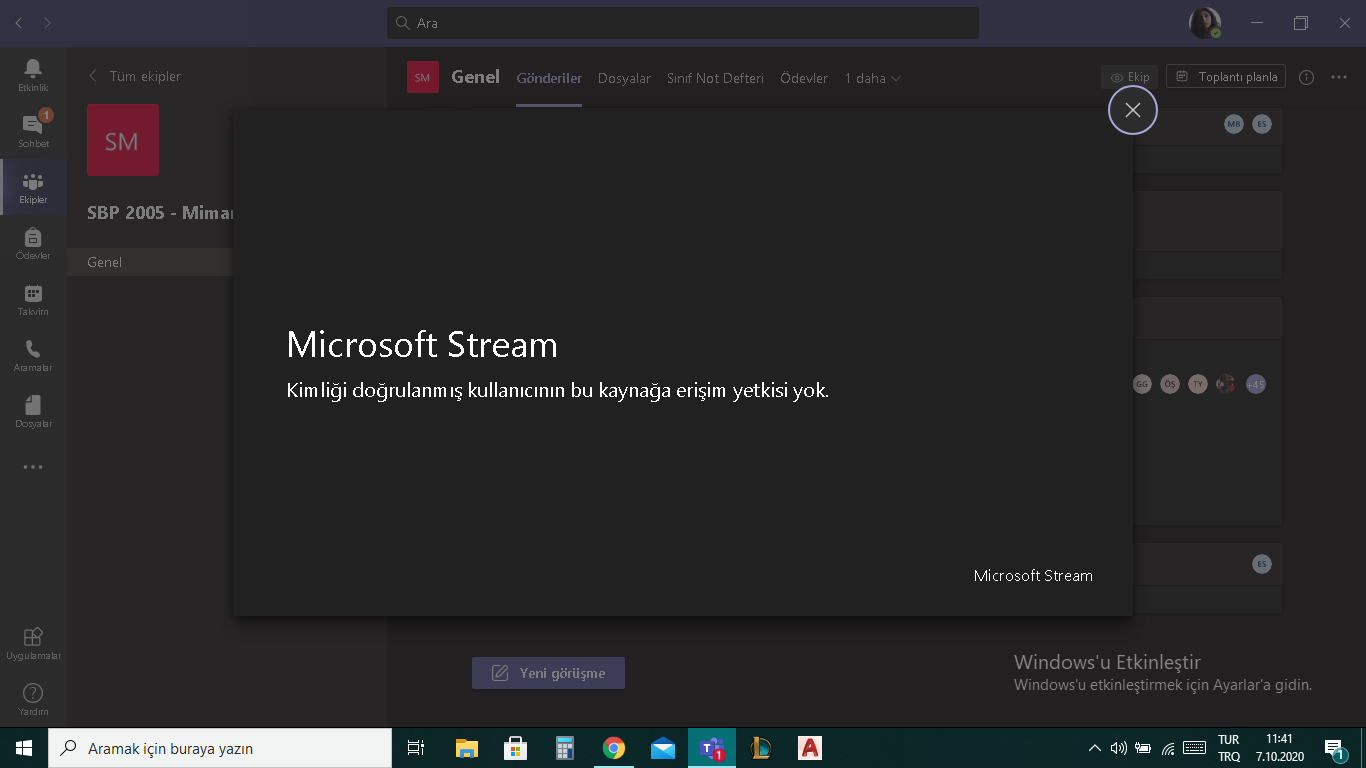The height and width of the screenshot is (768, 1366).
Task: Go back with the navigation arrow
Action: click(x=19, y=22)
